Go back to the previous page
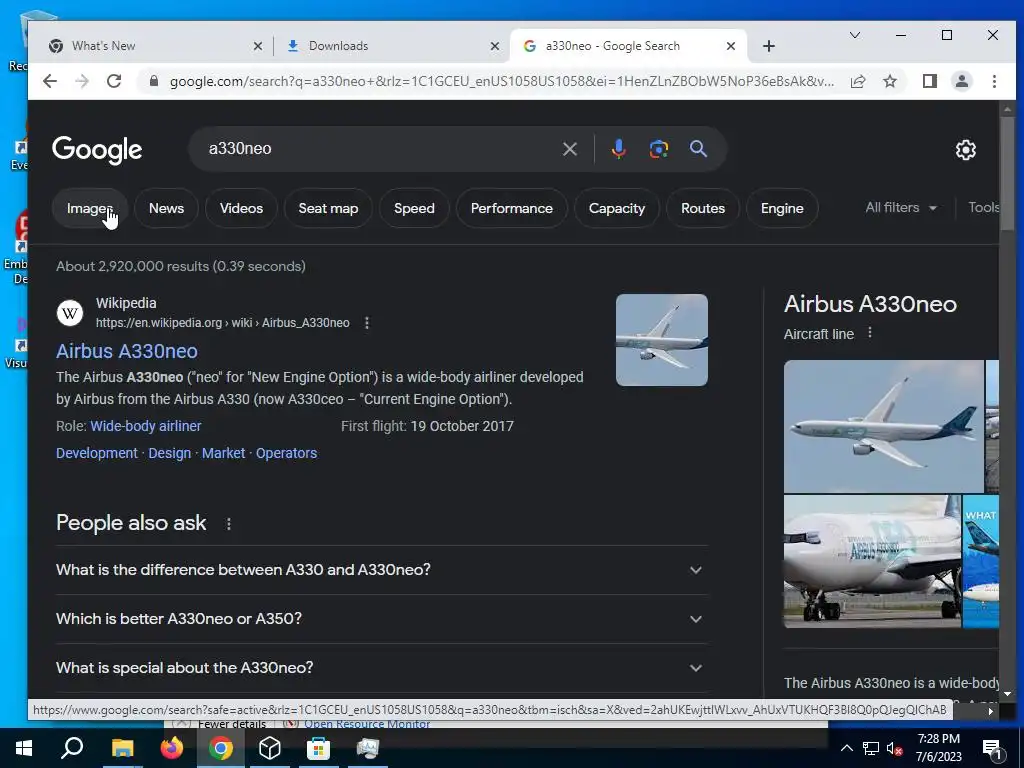Image resolution: width=1024 pixels, height=768 pixels. point(50,81)
